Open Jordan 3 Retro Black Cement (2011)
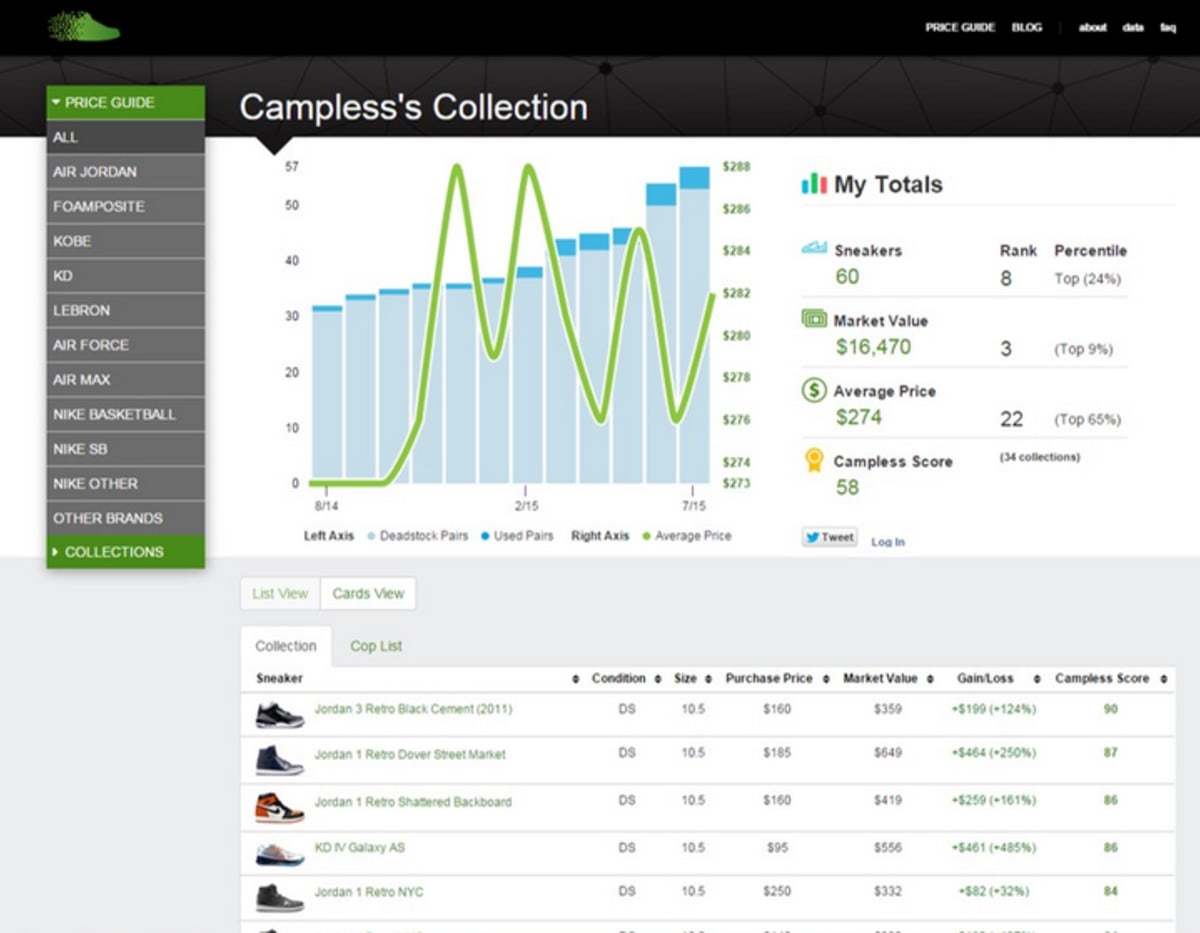The width and height of the screenshot is (1200, 933). point(413,709)
